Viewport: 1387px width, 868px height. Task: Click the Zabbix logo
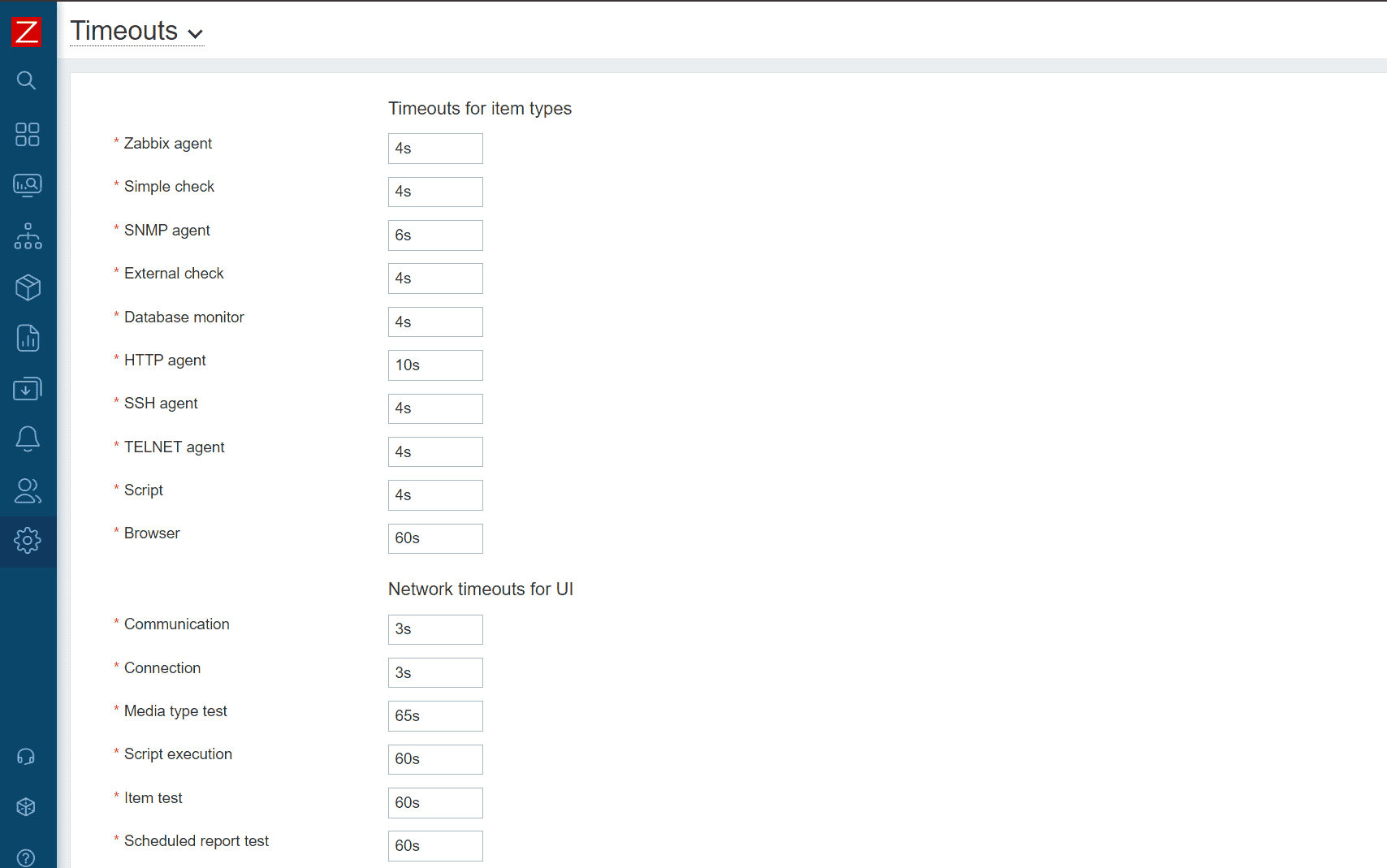[27, 30]
